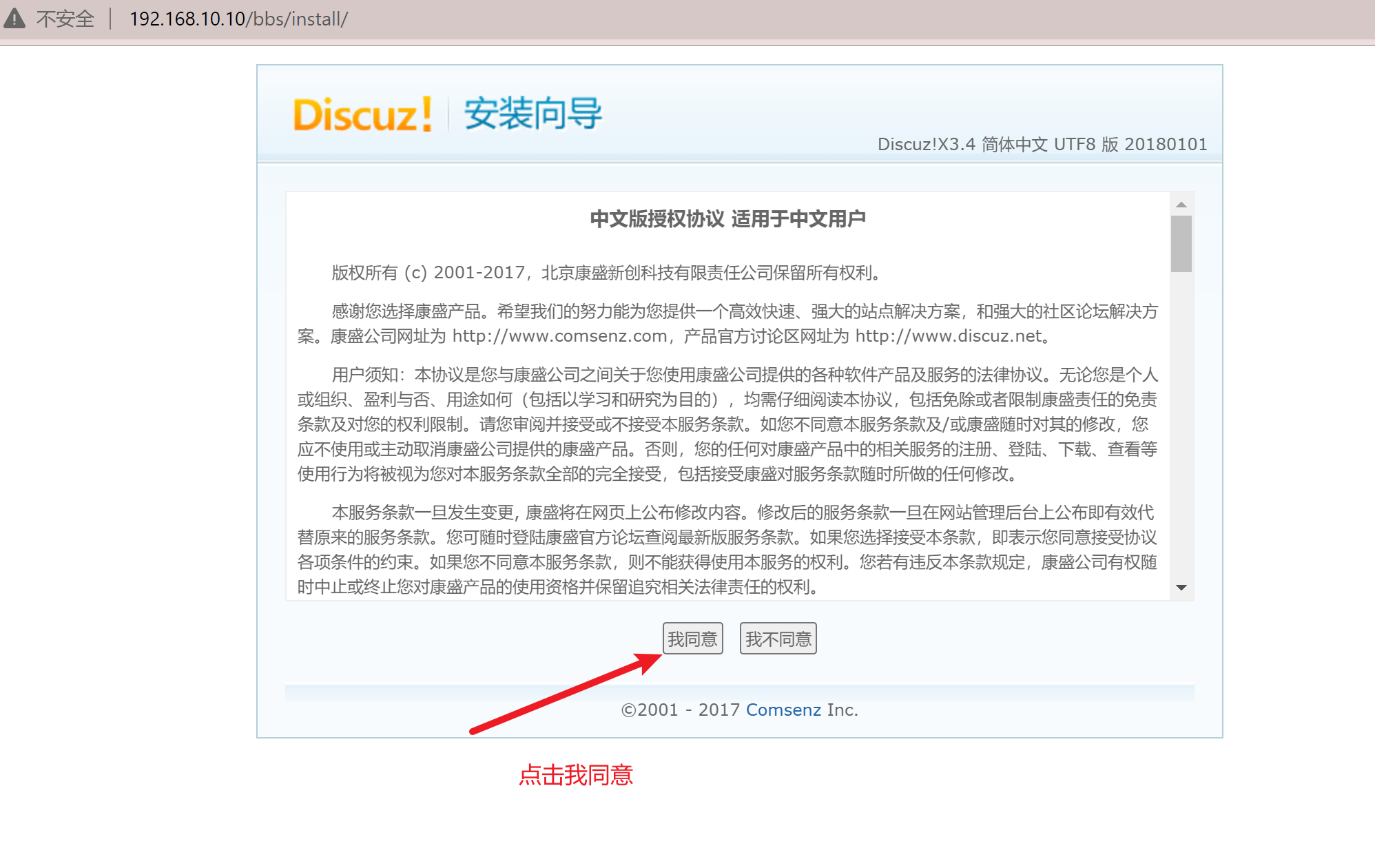The height and width of the screenshot is (868, 1375).
Task: Open the Comsenz link in footer
Action: 783,710
